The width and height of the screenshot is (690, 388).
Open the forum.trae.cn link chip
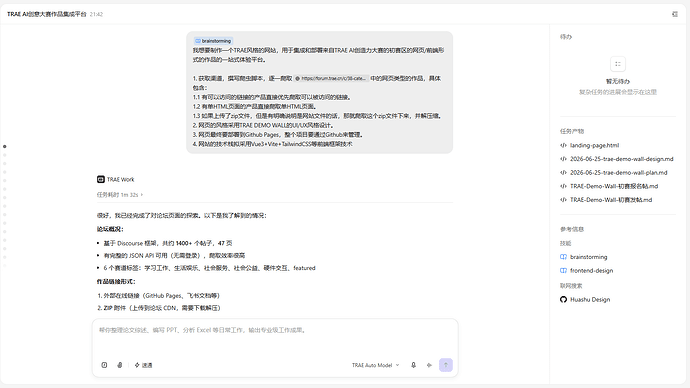pos(331,78)
